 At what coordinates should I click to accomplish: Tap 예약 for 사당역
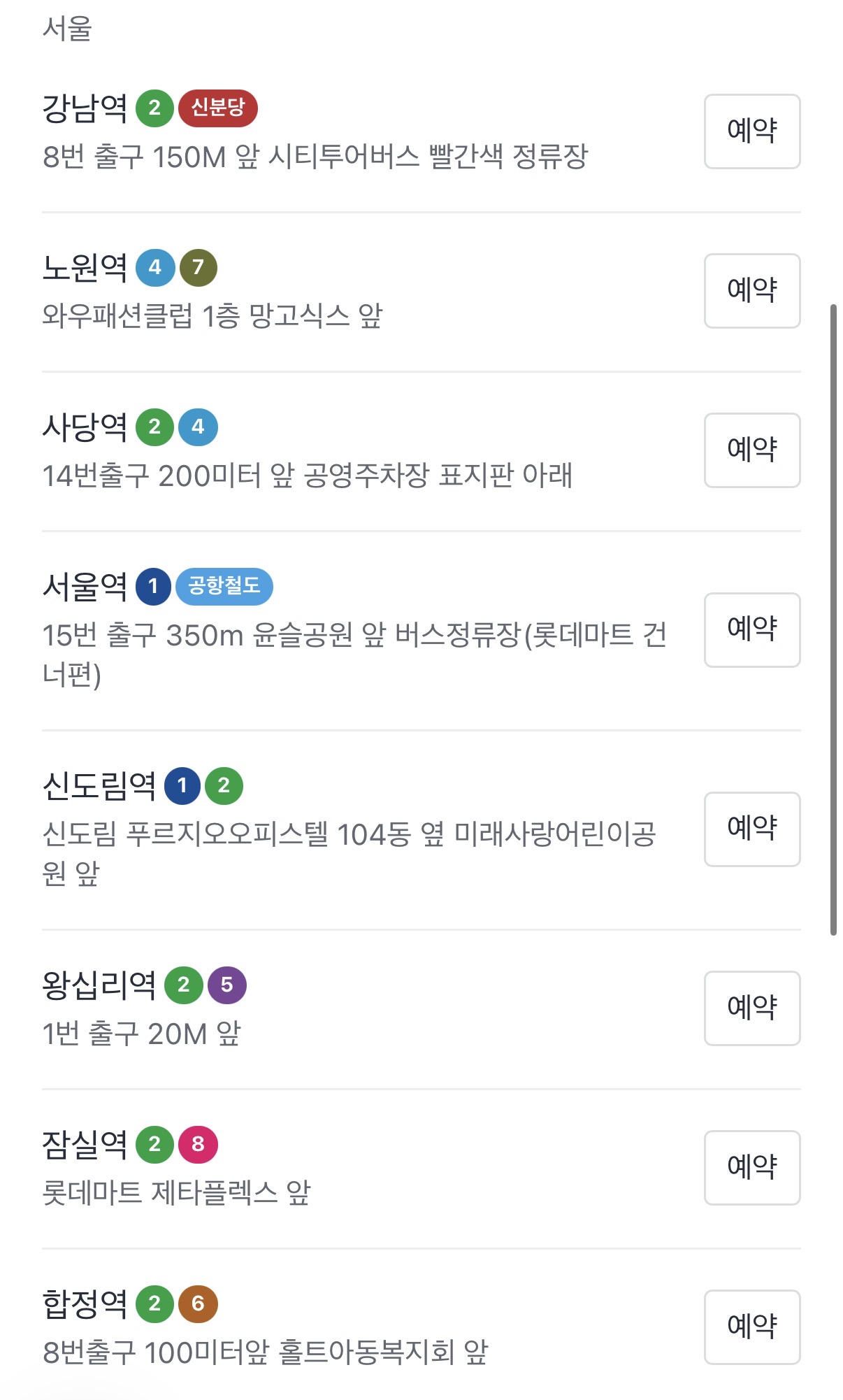coord(752,450)
